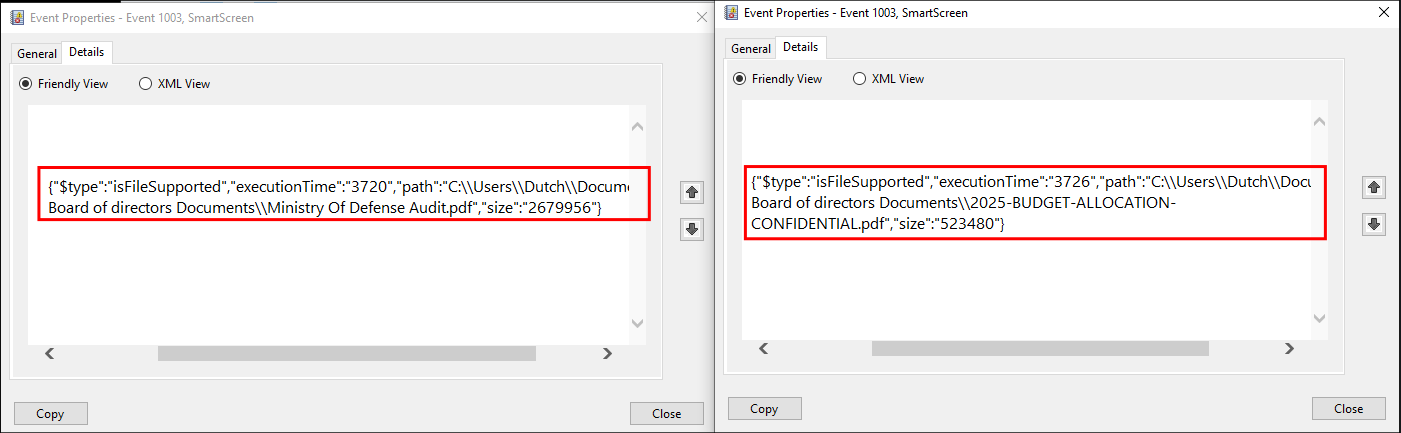Click horizontal scrollbar thumb in right window
Image resolution: width=1401 pixels, height=433 pixels.
click(x=1040, y=348)
